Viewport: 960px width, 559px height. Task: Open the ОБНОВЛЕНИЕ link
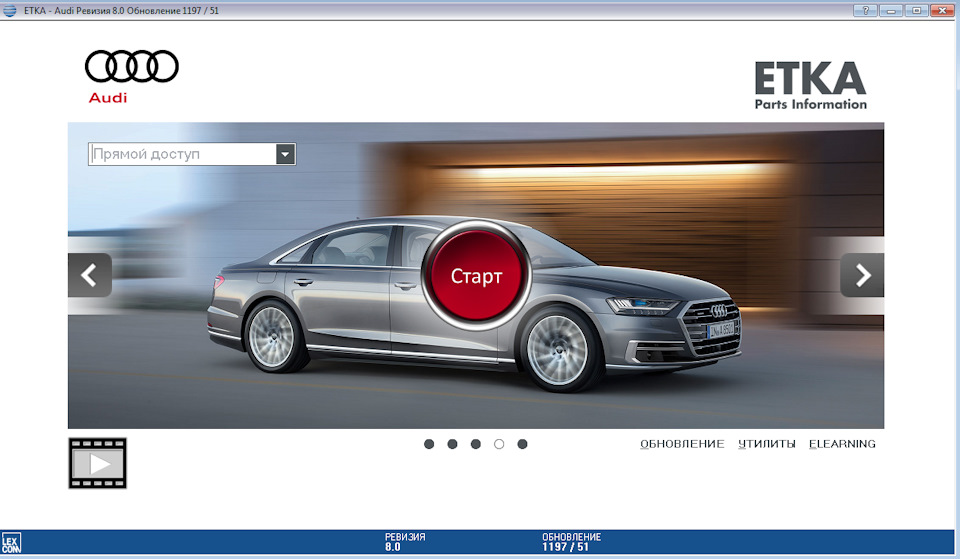(x=682, y=444)
